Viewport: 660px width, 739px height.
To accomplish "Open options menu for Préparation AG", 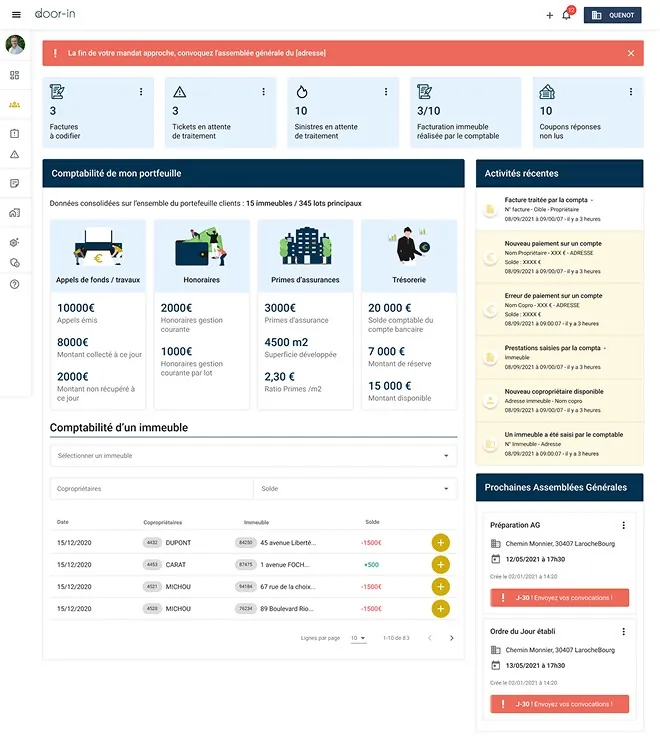I will [x=624, y=525].
